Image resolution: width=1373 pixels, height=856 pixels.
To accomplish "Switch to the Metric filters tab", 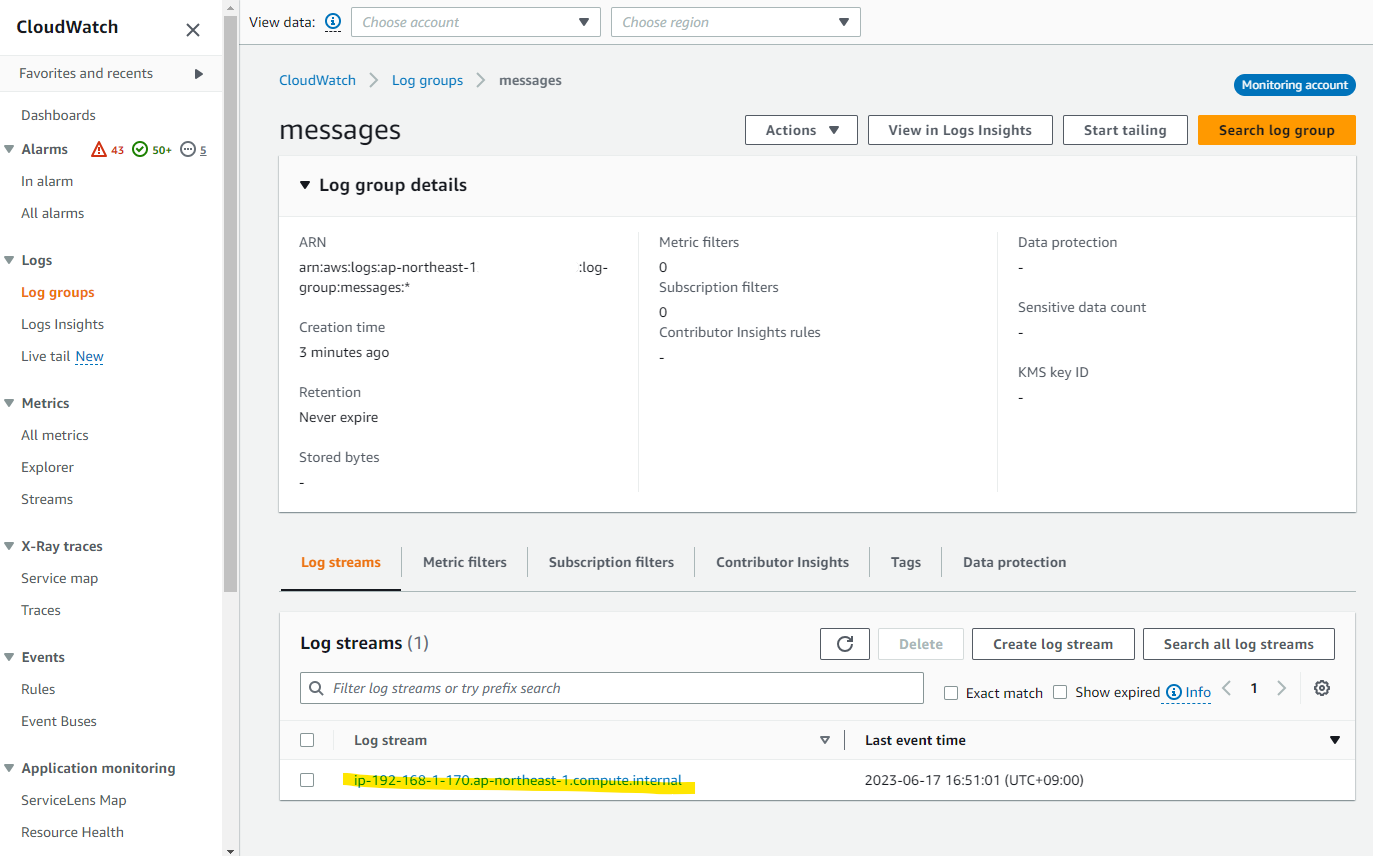I will [x=465, y=562].
